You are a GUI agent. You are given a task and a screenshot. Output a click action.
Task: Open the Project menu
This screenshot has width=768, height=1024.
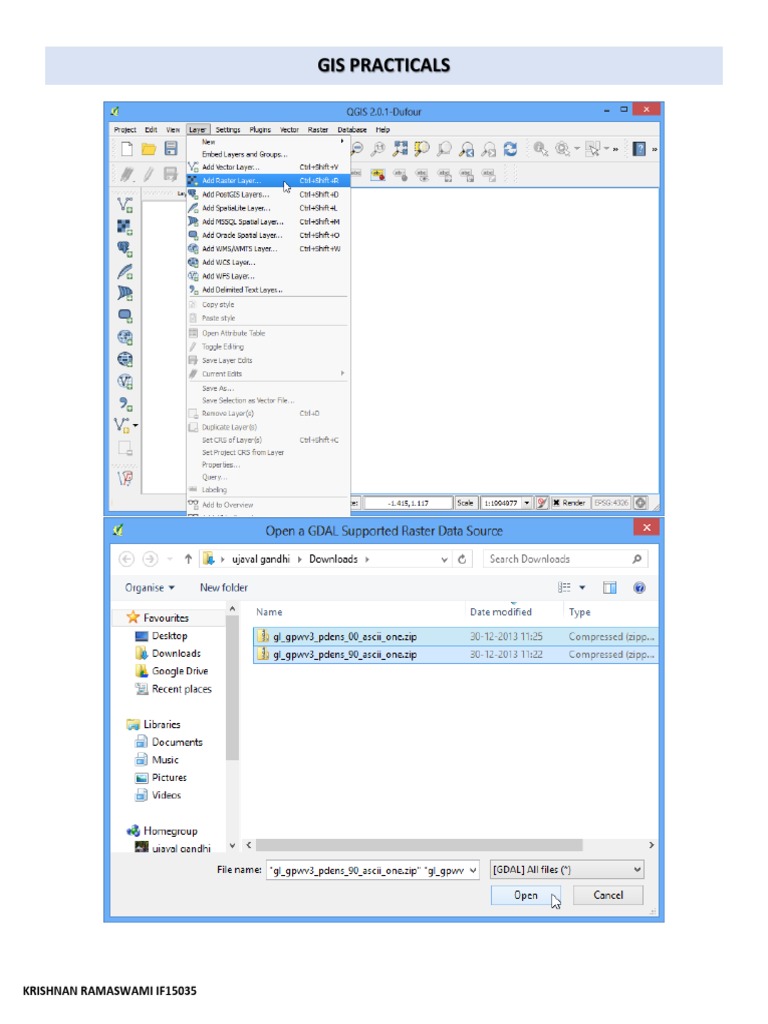point(125,129)
